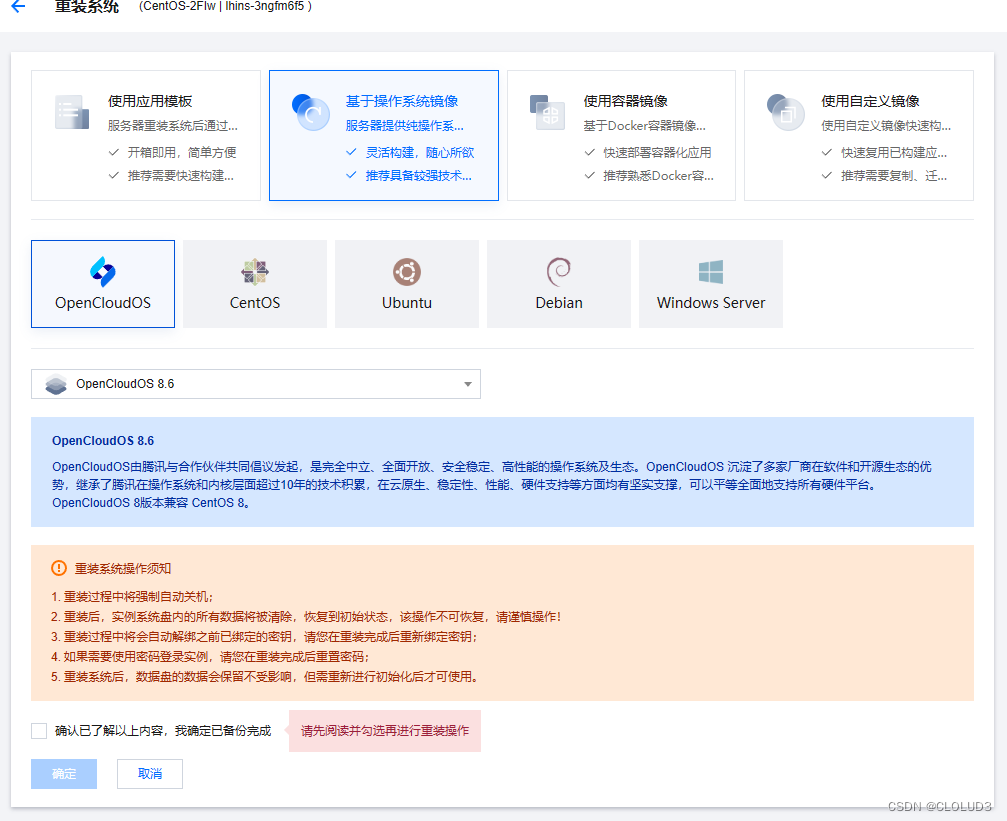Viewport: 1007px width, 821px height.
Task: Click the 确认已了解以上内容，我确定已备份完成 label
Action: click(163, 730)
